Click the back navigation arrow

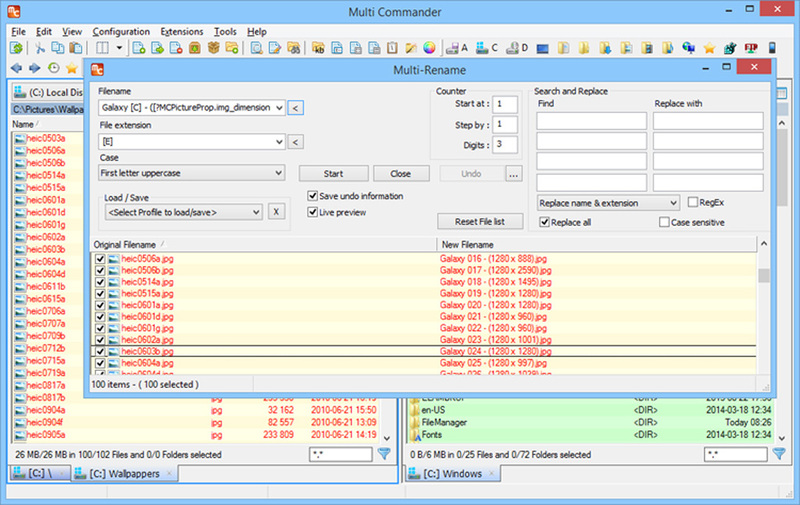tap(16, 68)
